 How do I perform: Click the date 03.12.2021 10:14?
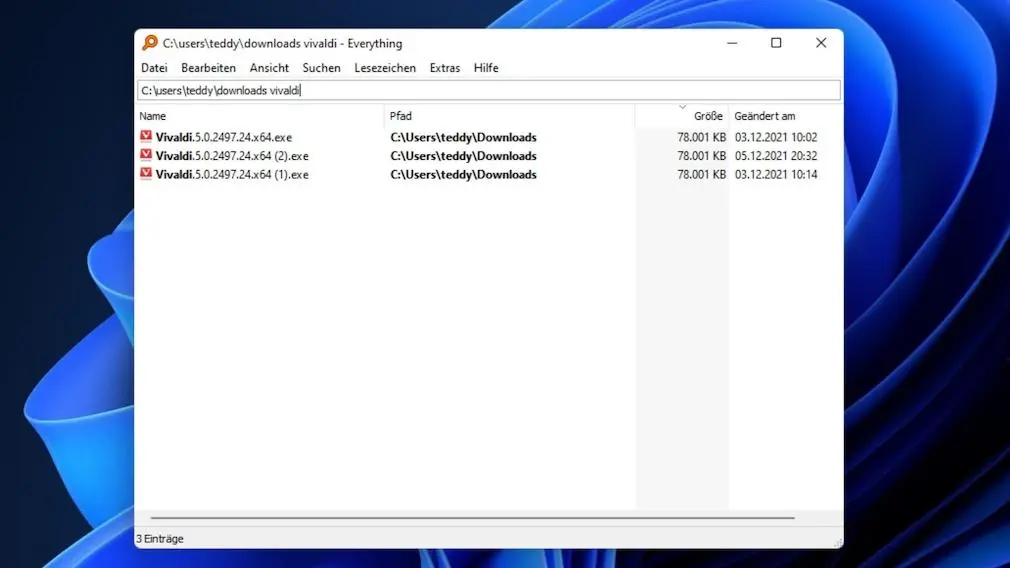[x=776, y=175]
